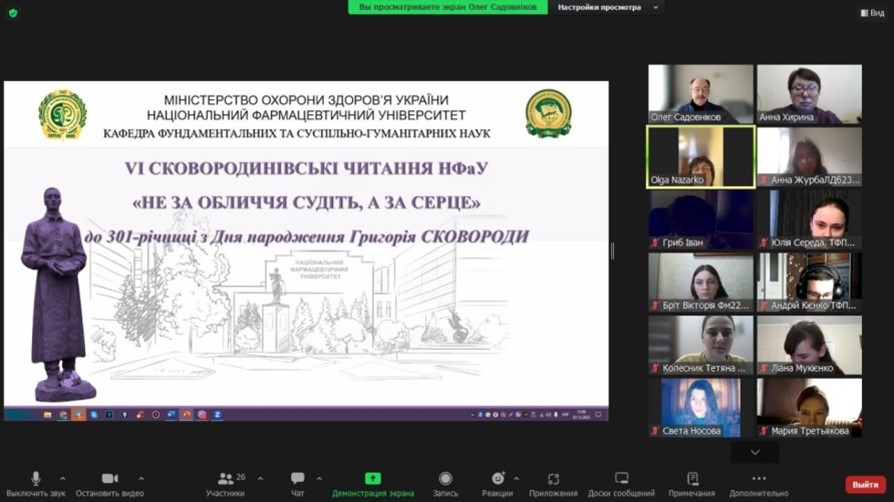
Task: Select Гриб Іван video thumbnail
Action: tap(701, 220)
